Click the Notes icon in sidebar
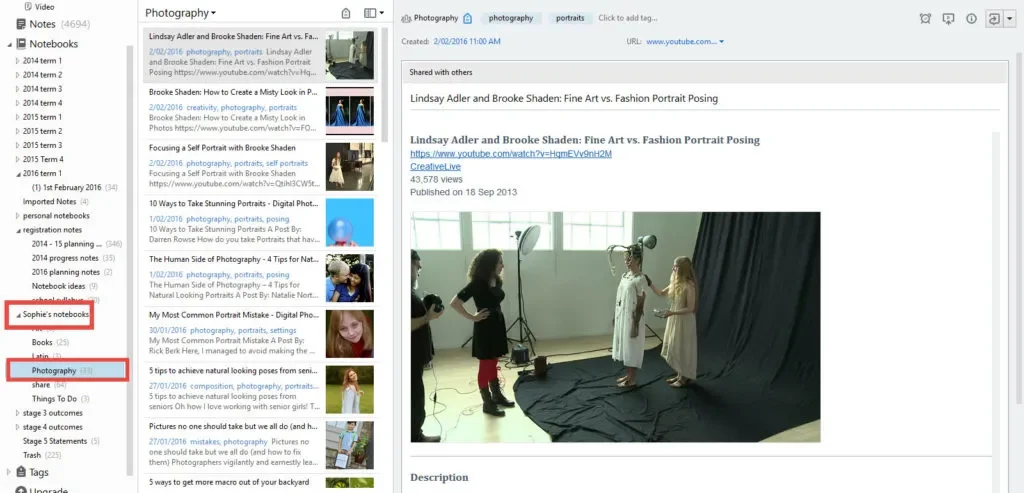The height and width of the screenshot is (493, 1024). 21,24
